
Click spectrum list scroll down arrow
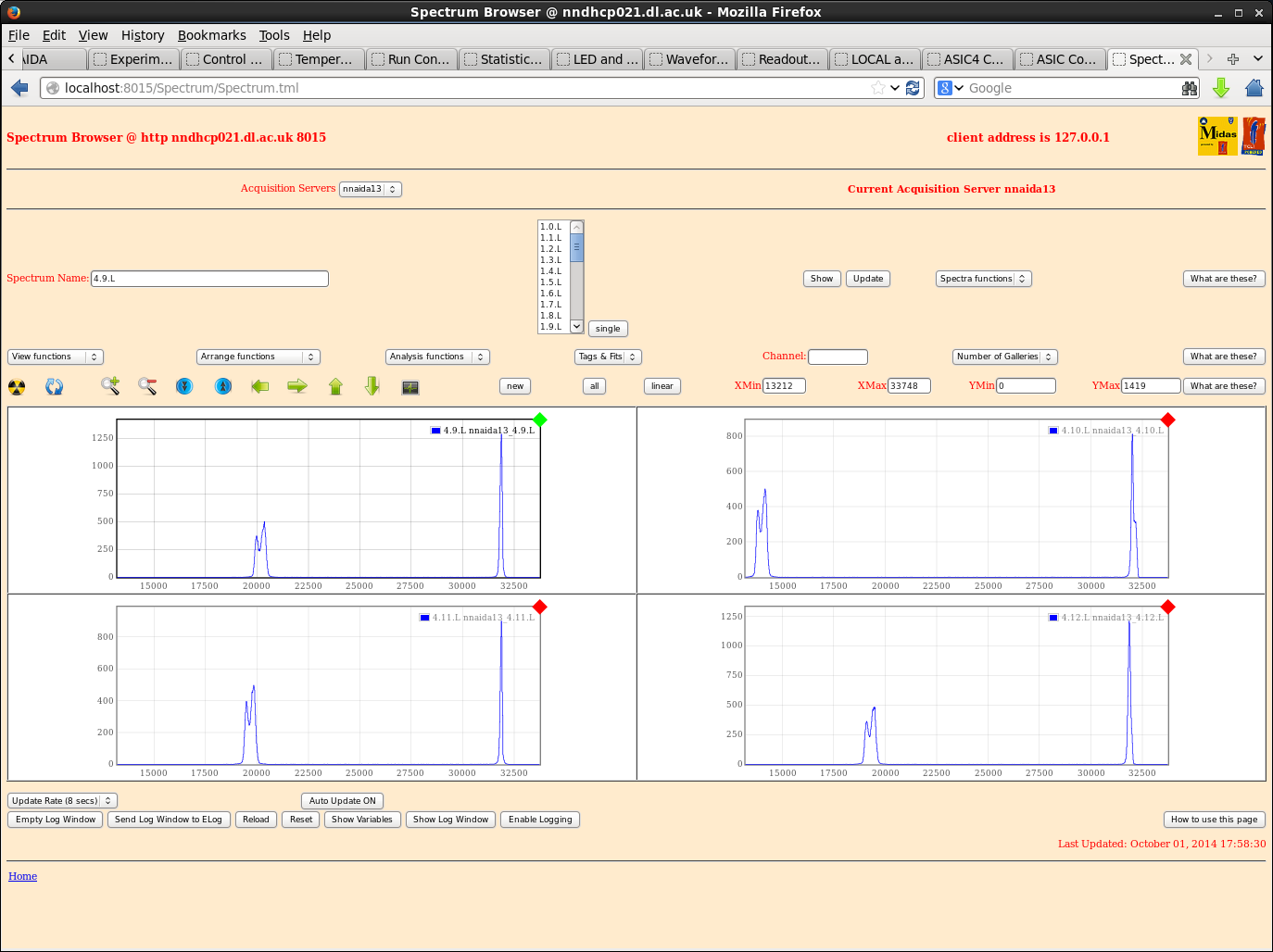click(x=577, y=327)
